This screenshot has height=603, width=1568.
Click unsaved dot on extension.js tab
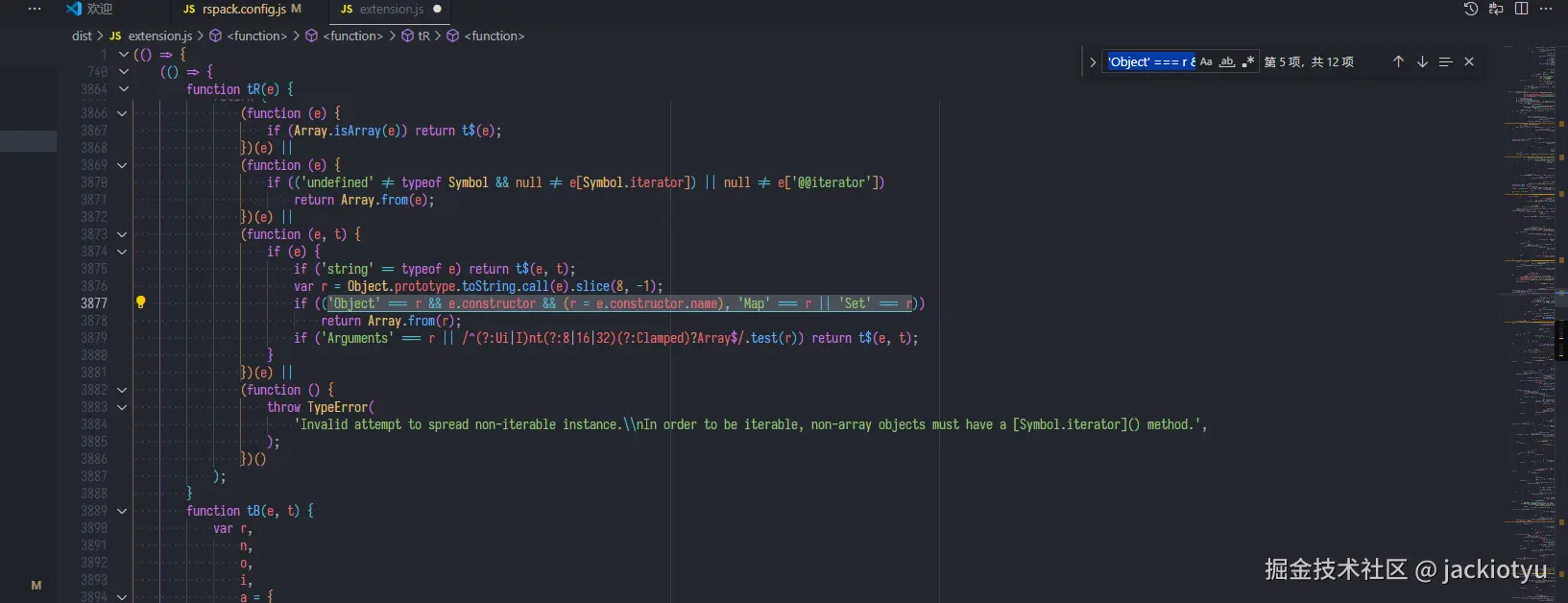(438, 9)
